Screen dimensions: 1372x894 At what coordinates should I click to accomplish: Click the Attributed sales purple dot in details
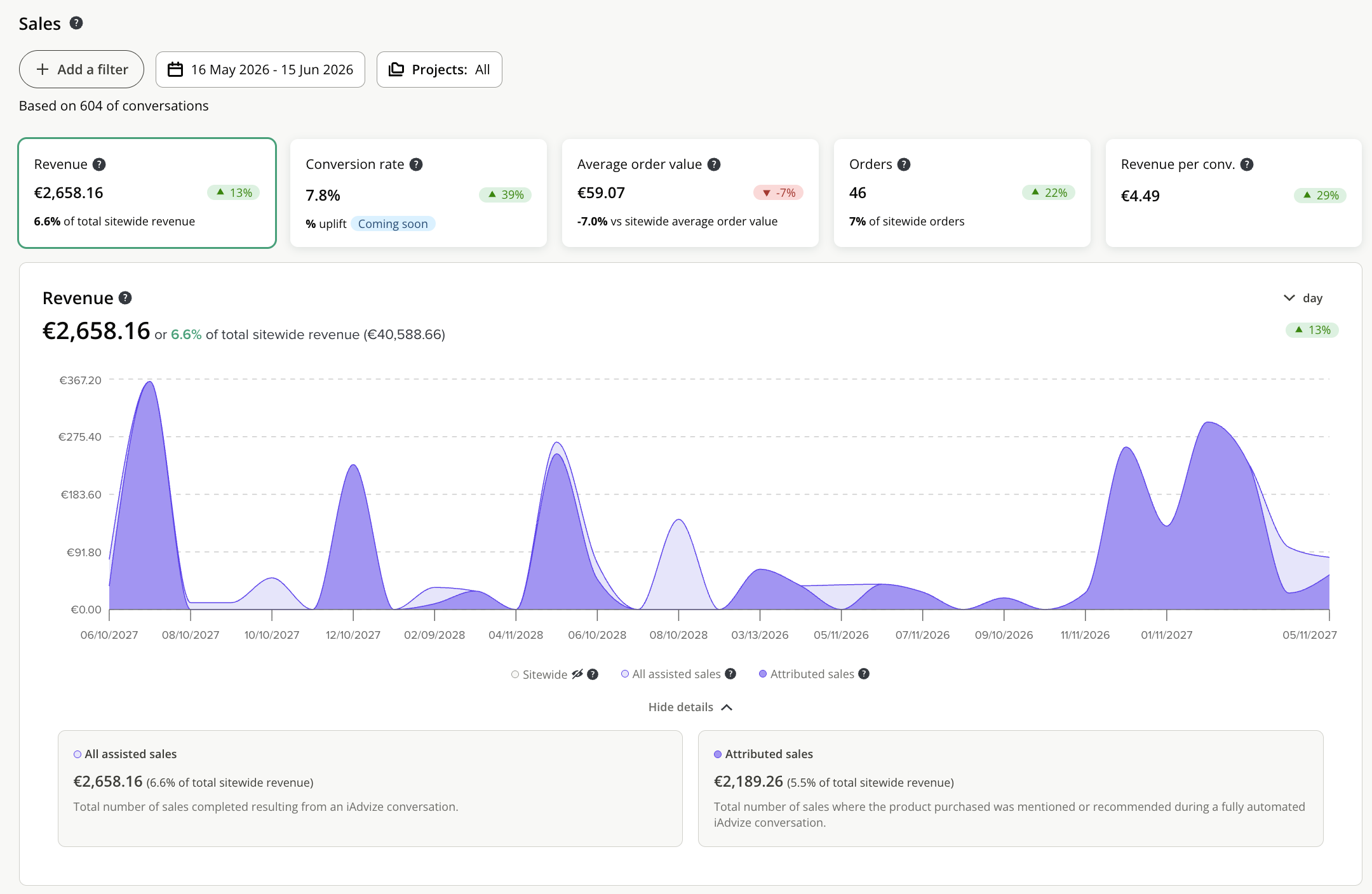click(718, 754)
